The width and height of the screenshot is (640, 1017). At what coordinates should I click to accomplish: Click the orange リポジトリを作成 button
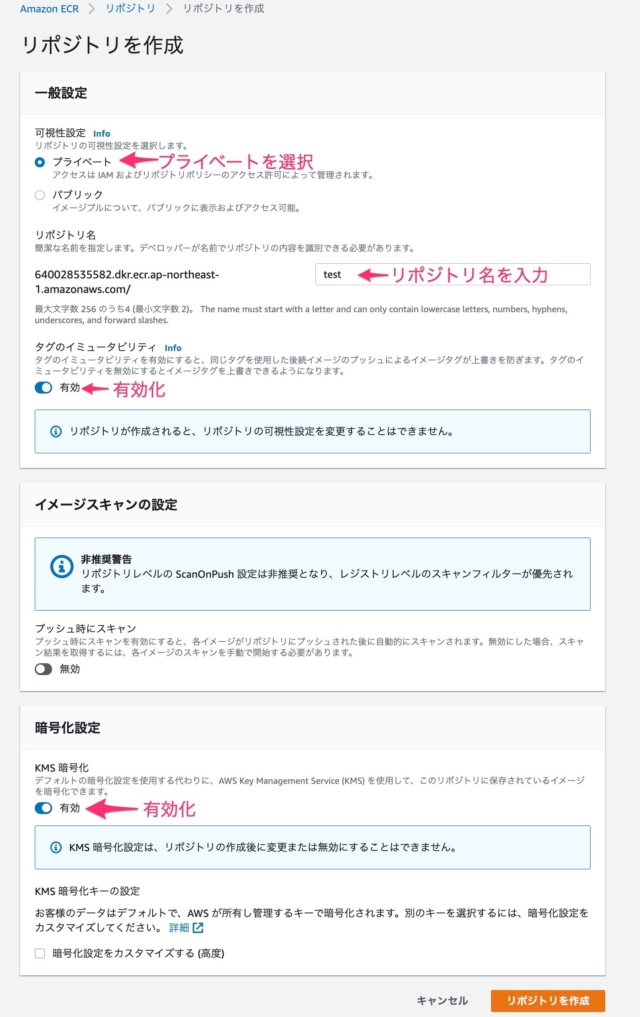(x=548, y=1000)
